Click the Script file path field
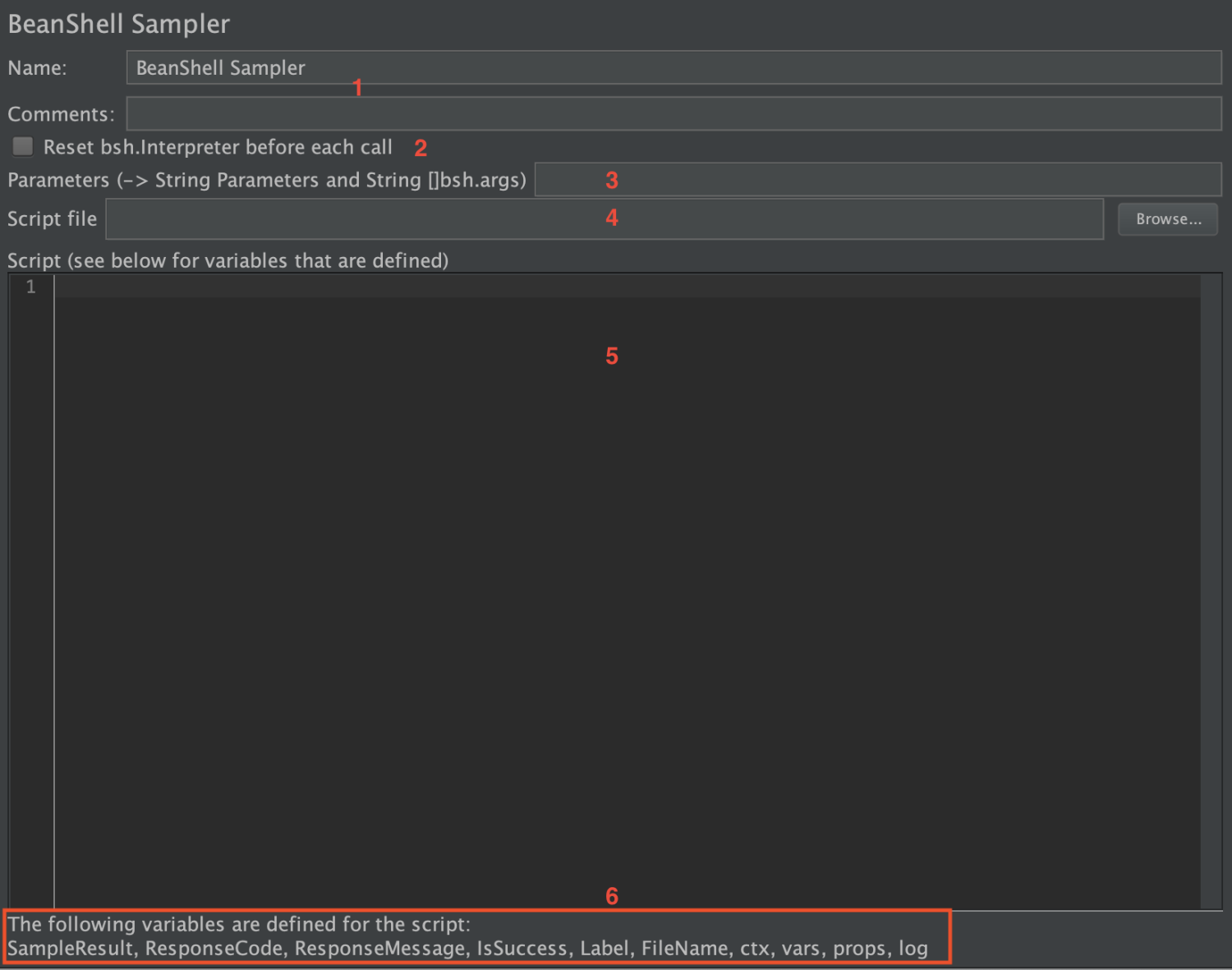 [x=605, y=219]
